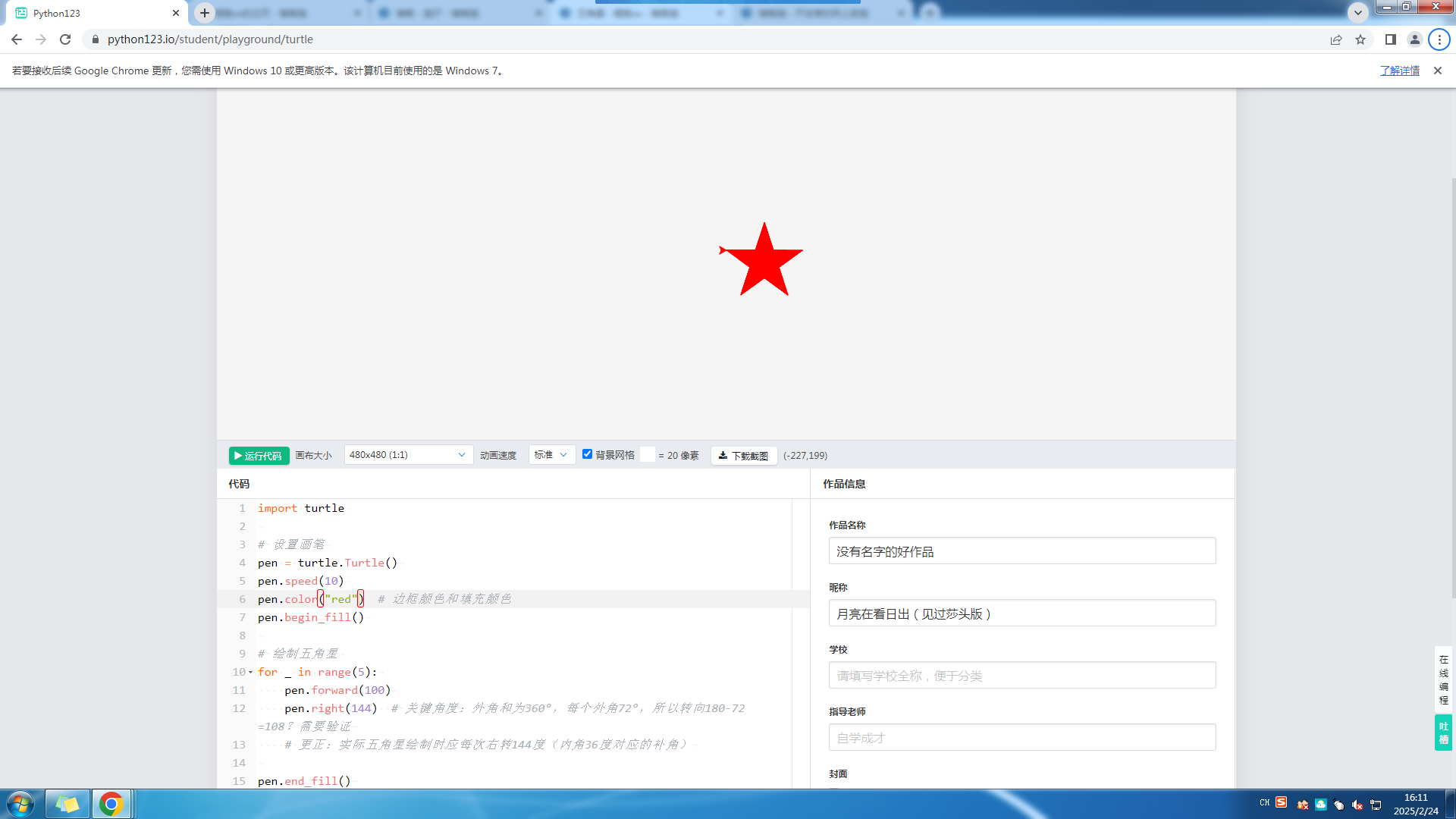Click the address bar URL
Viewport: 1456px width, 819px height.
tap(210, 39)
